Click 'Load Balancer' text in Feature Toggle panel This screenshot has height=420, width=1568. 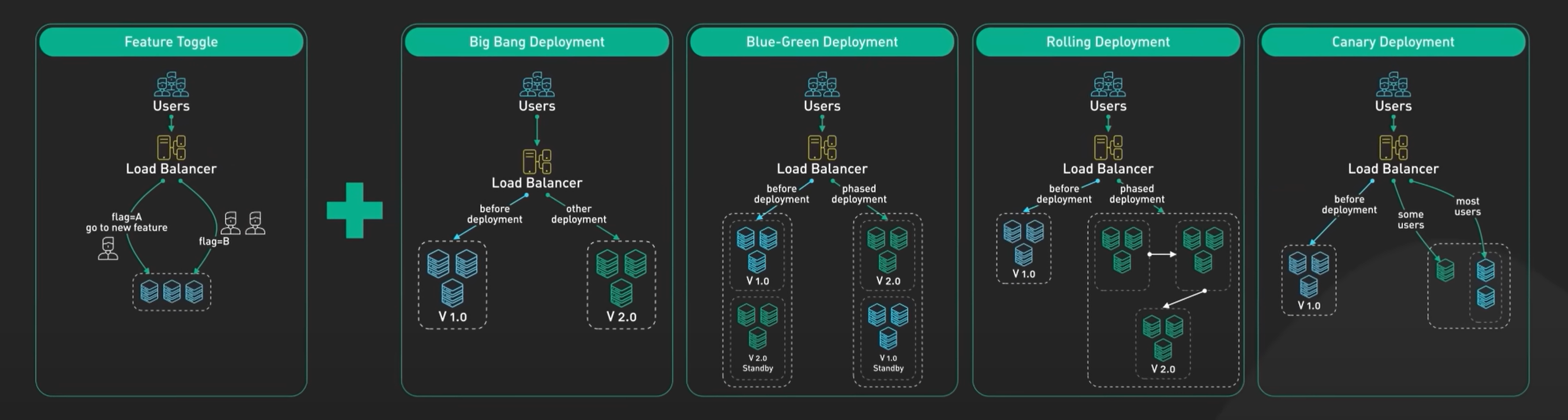[x=171, y=169]
